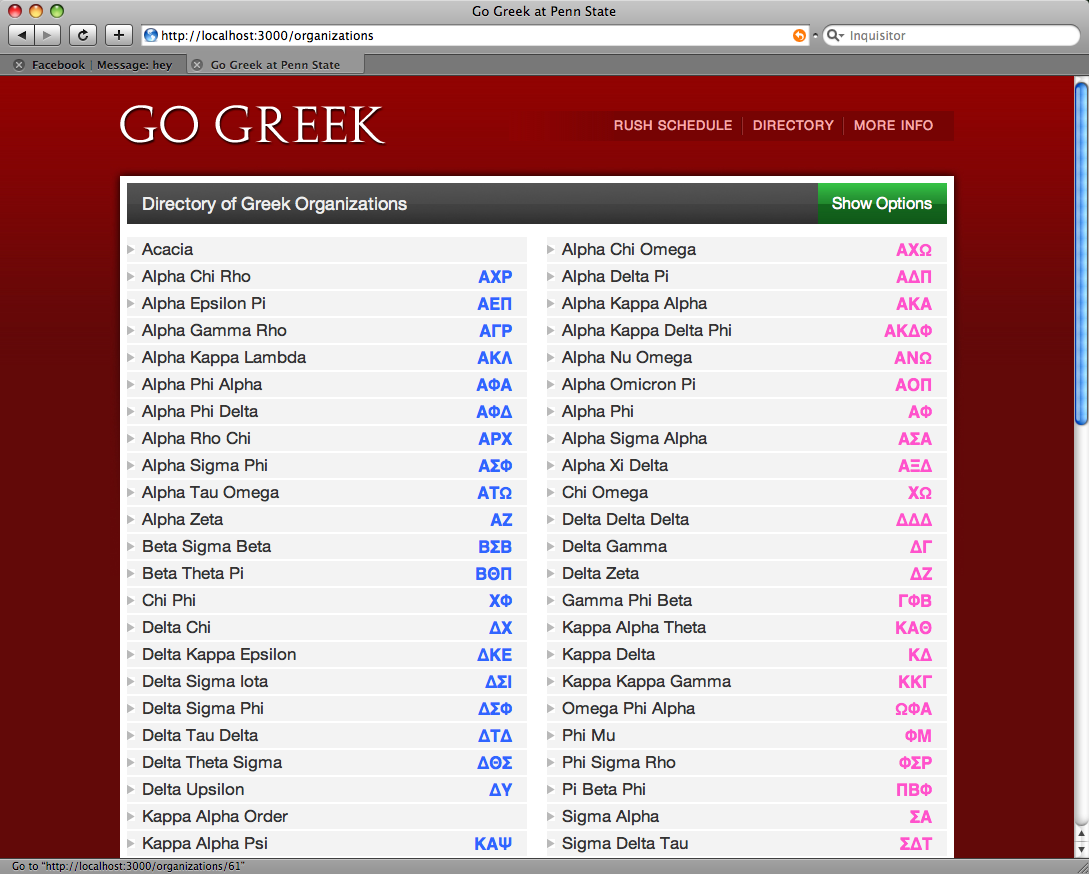Click the pink ΓΦΒ letters
This screenshot has width=1089, height=874.
click(915, 601)
